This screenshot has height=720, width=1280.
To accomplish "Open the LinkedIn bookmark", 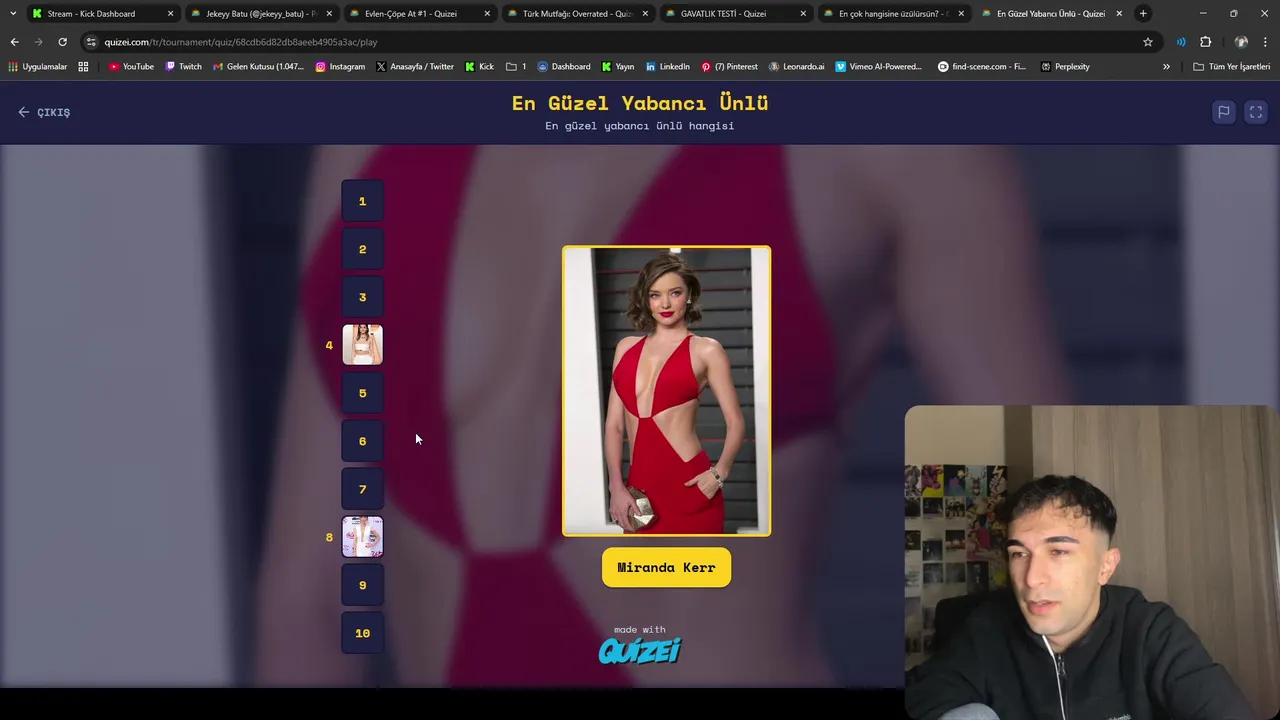I will click(x=668, y=67).
